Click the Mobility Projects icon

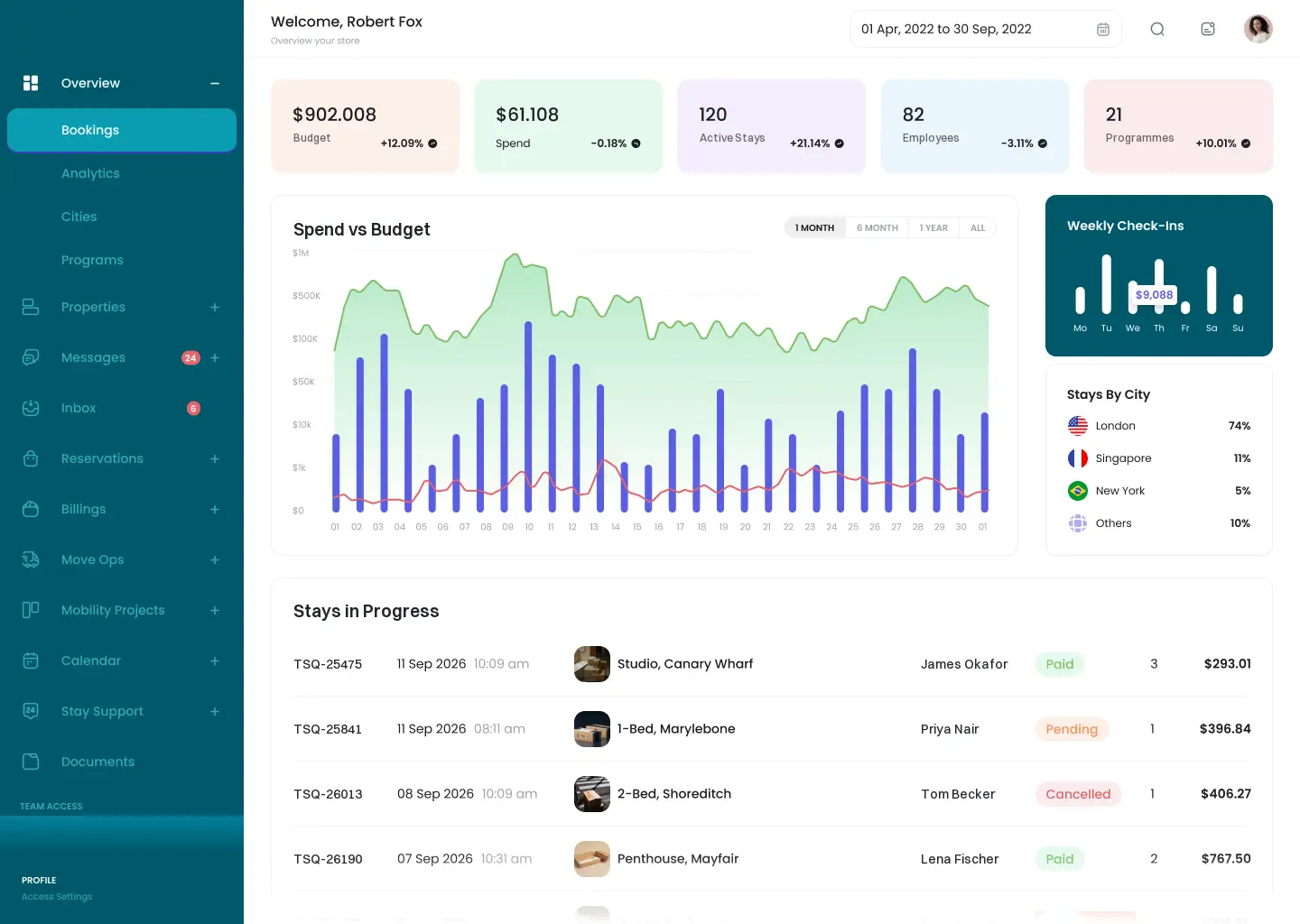[x=31, y=610]
